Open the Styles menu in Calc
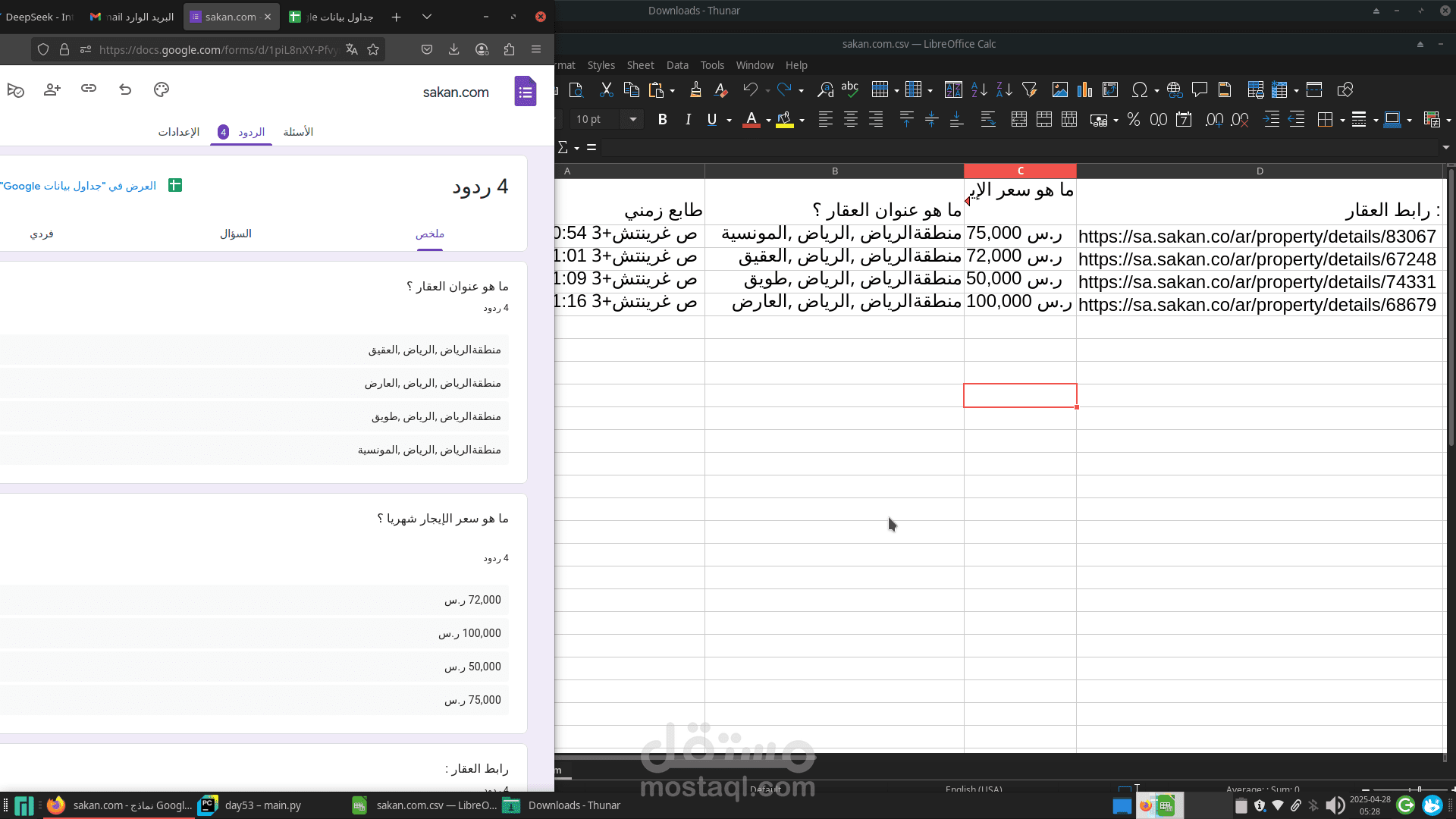 point(601,65)
